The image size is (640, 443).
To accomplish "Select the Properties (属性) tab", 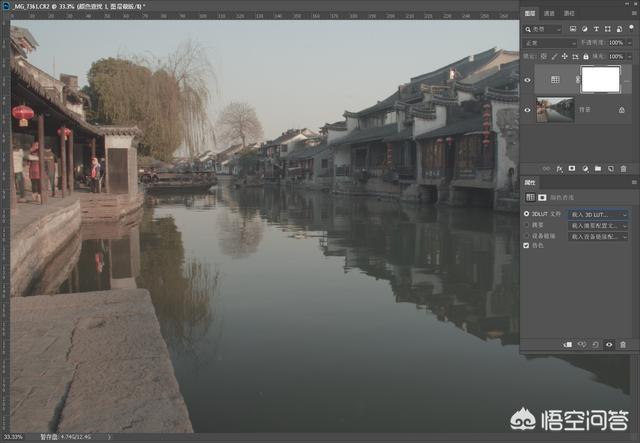I will [530, 183].
